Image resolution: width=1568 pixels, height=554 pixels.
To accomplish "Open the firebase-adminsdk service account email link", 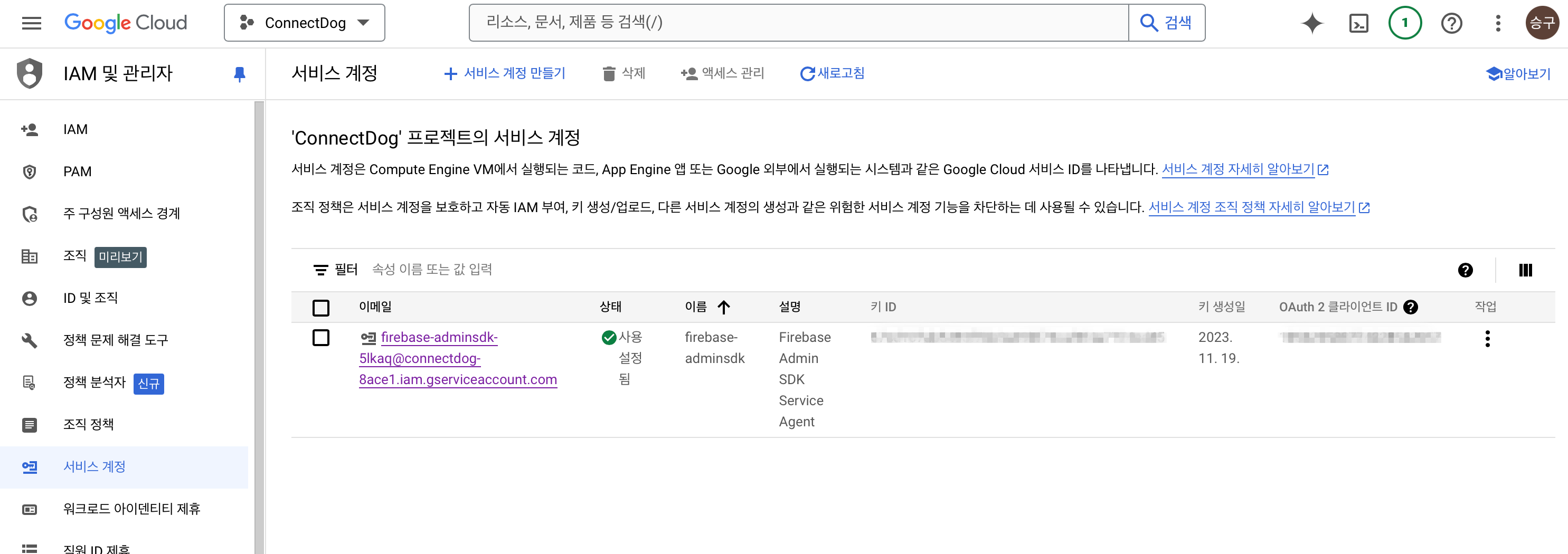I will point(458,358).
